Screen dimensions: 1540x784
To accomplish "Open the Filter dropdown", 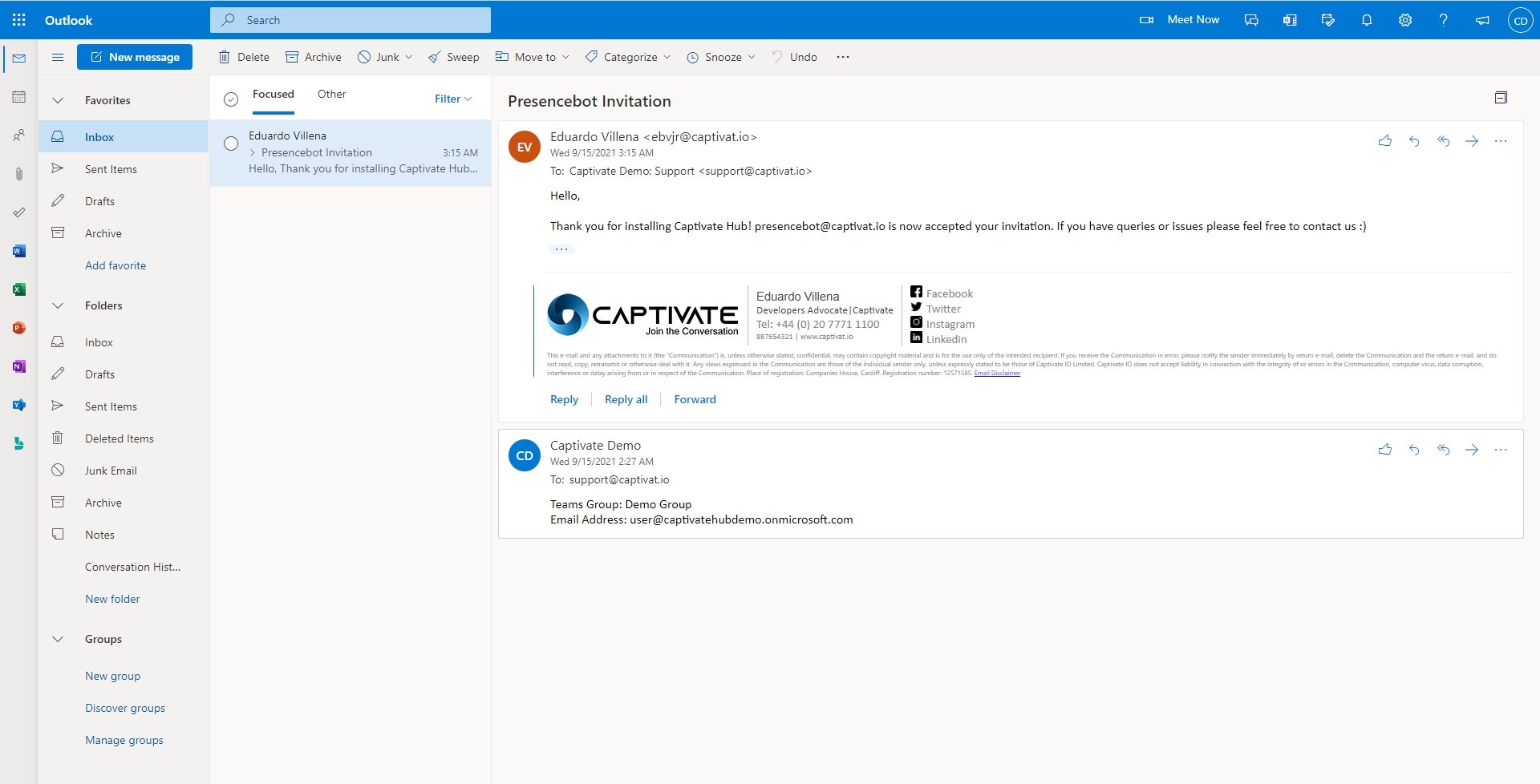I will coord(453,99).
